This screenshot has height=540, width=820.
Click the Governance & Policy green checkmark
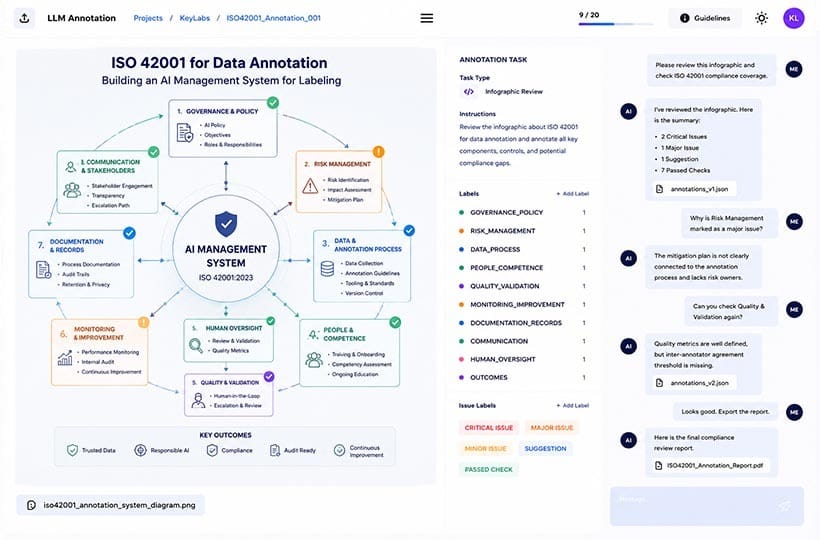tap(273, 103)
